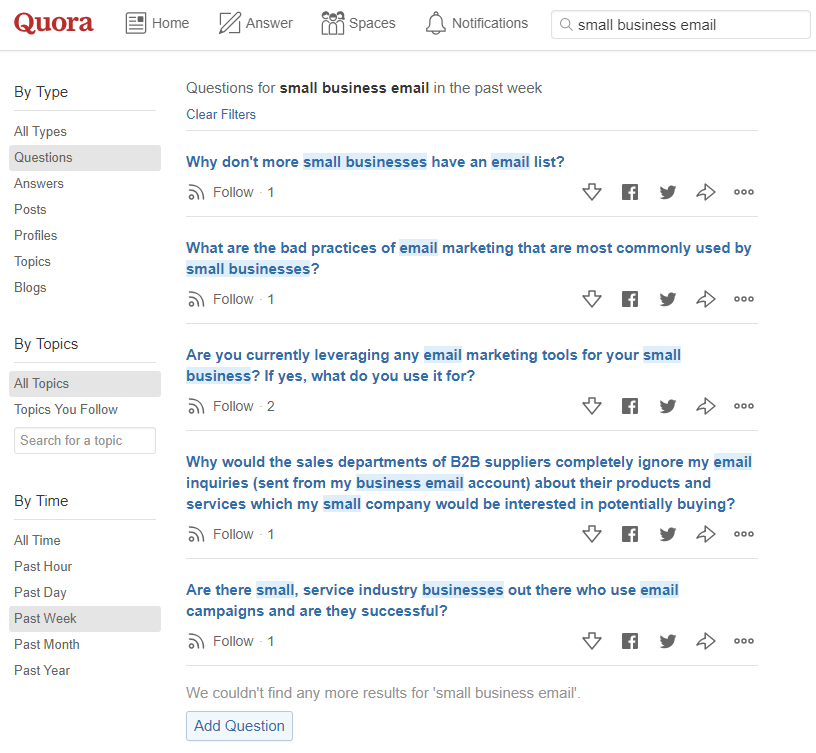The height and width of the screenshot is (753, 816).
Task: Open more options for 'email list' question
Action: click(744, 192)
